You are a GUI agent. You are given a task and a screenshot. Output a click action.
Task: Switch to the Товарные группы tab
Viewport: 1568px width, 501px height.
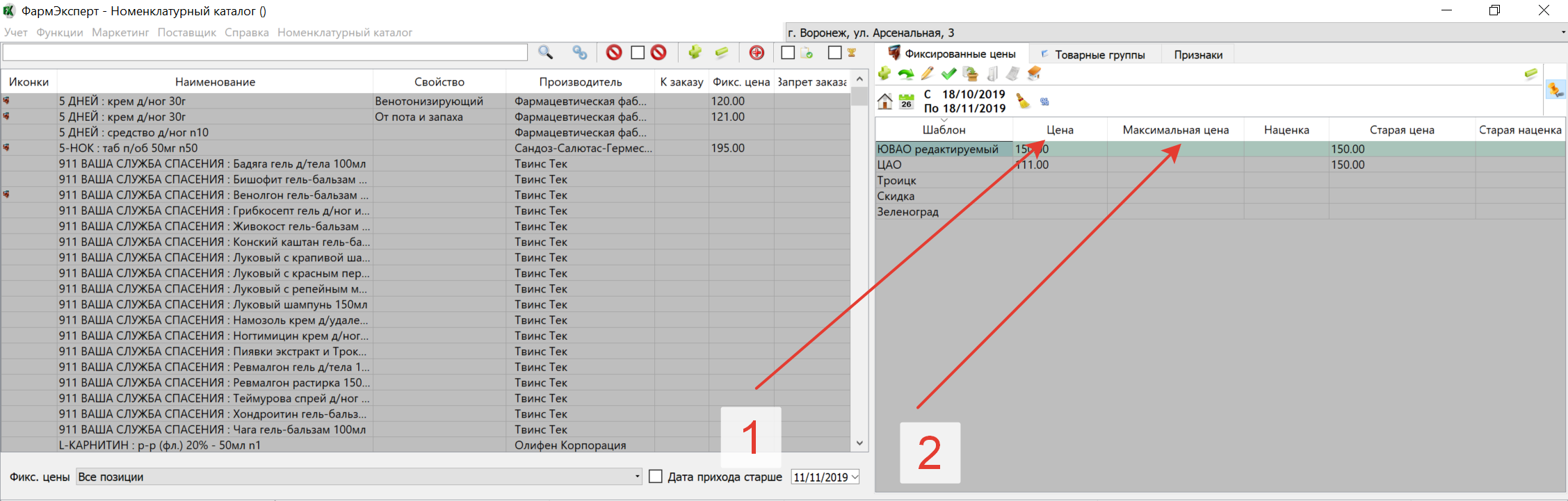point(1099,55)
